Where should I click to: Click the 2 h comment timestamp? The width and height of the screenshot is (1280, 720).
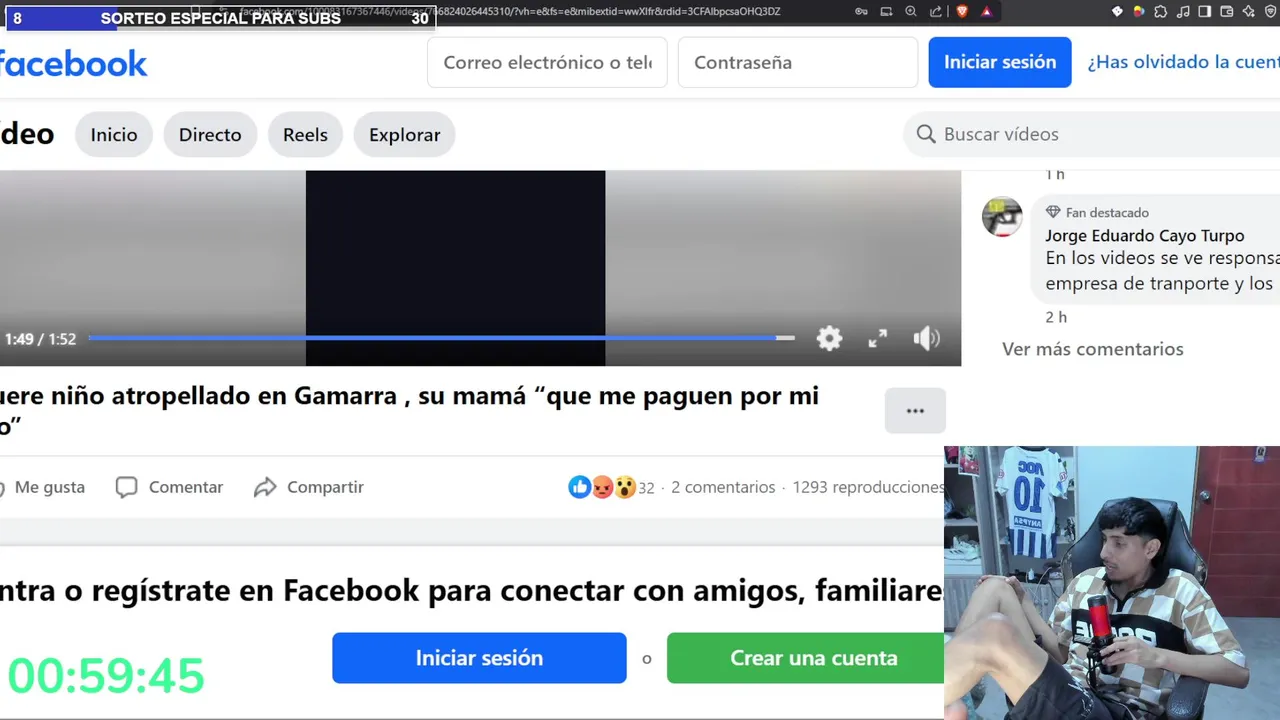1056,317
